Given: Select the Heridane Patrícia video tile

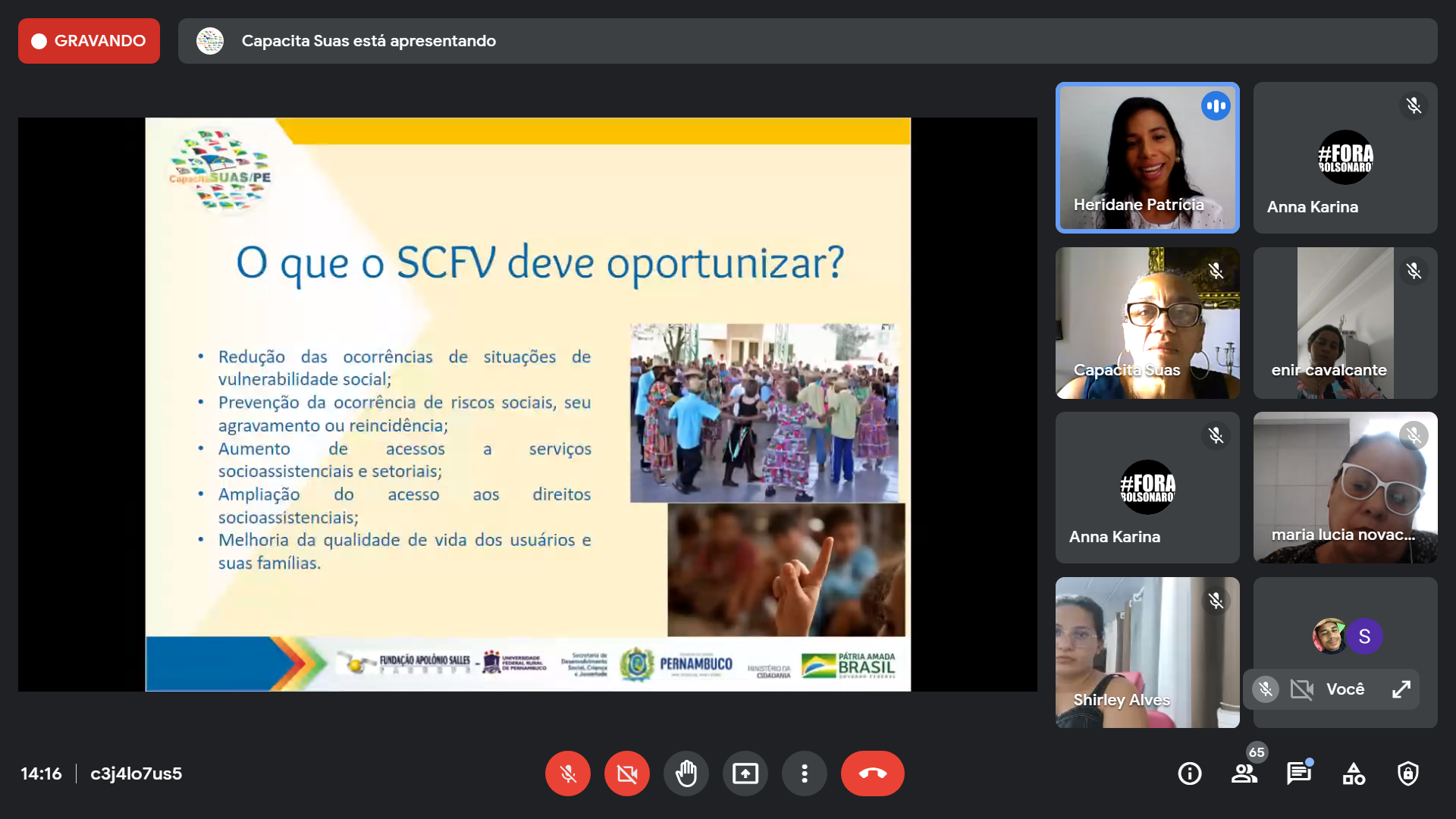Looking at the screenshot, I should click(x=1147, y=158).
